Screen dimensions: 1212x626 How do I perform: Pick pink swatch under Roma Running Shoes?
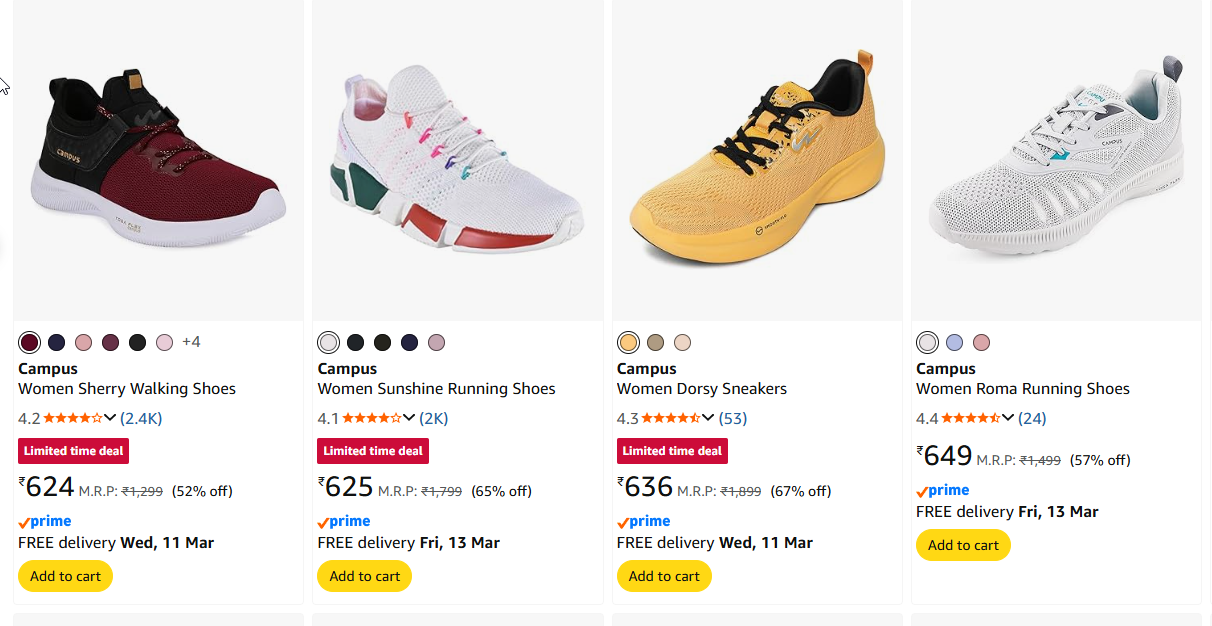981,343
